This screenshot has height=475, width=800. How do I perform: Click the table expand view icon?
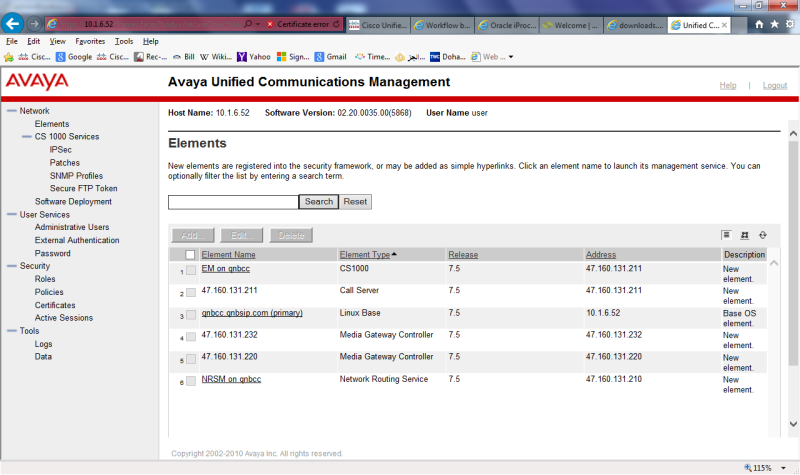point(744,235)
